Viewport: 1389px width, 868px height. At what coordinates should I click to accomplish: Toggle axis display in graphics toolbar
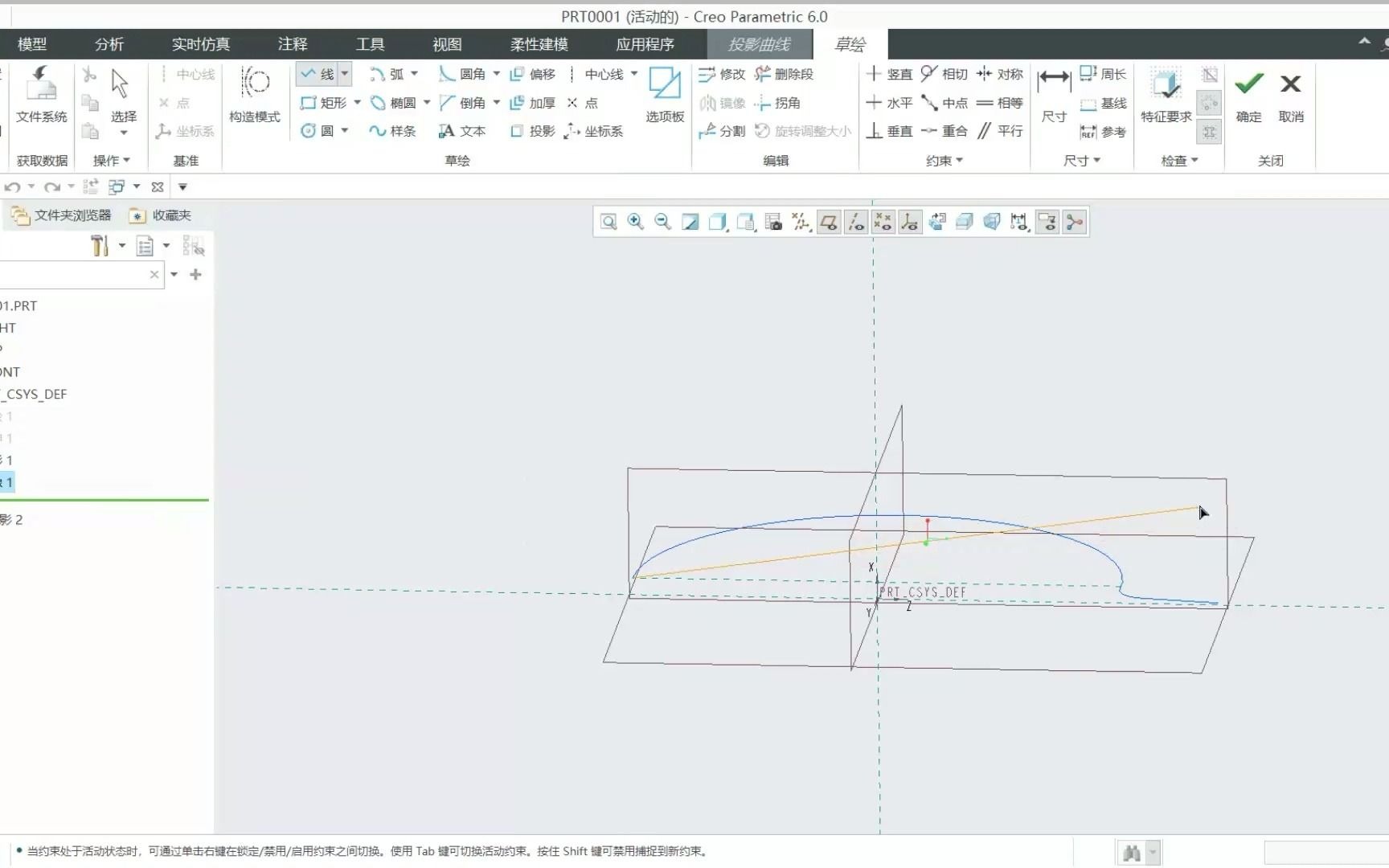coord(856,222)
